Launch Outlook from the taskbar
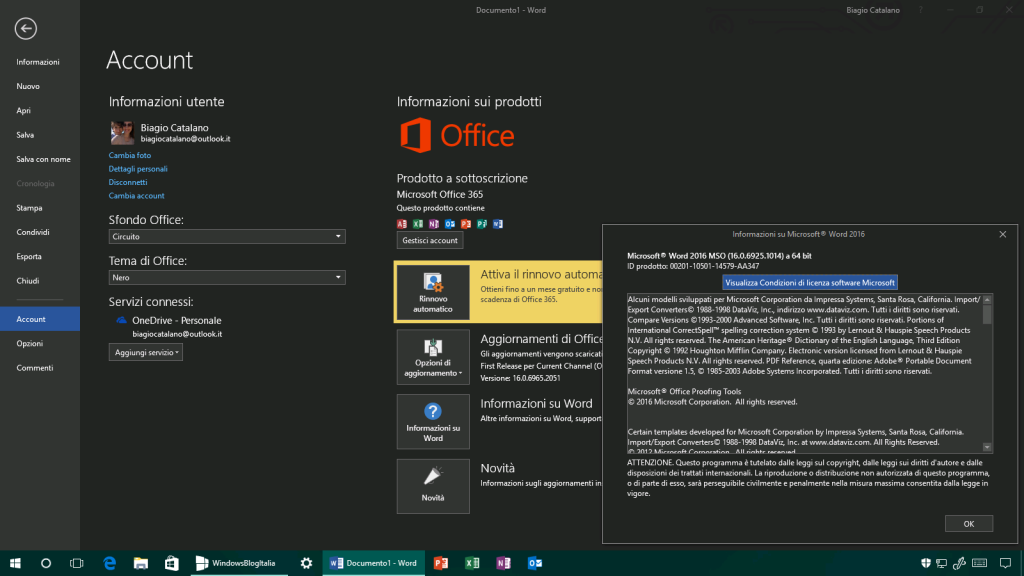Screen dimensions: 1024x576 535,563
